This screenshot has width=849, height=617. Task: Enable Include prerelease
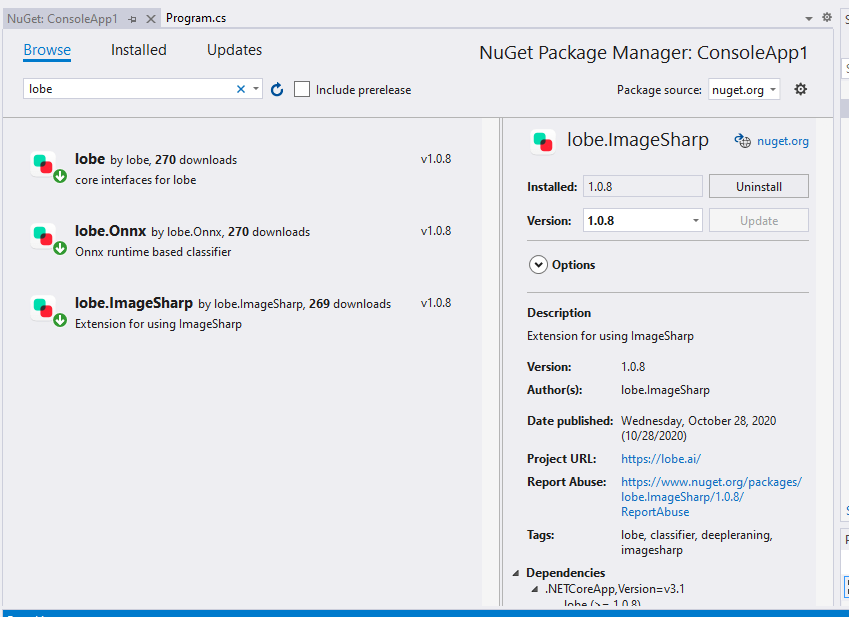point(302,89)
